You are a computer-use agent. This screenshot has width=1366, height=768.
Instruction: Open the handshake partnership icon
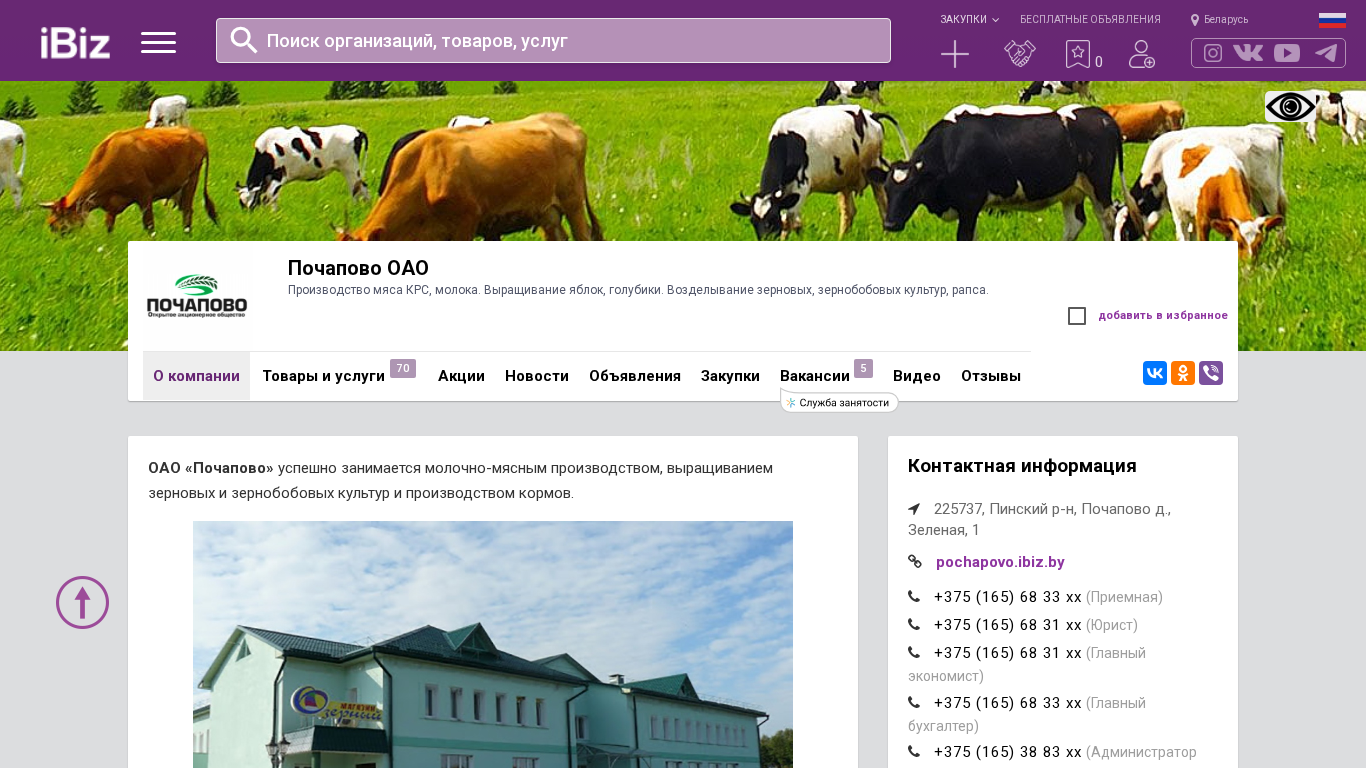(x=1020, y=54)
